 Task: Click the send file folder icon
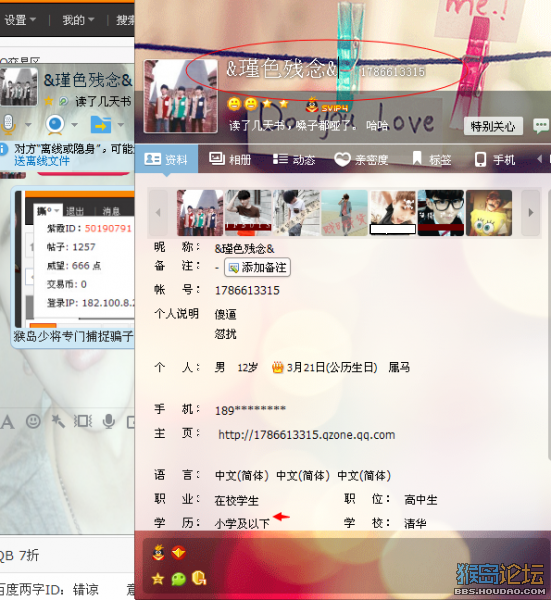[x=101, y=125]
